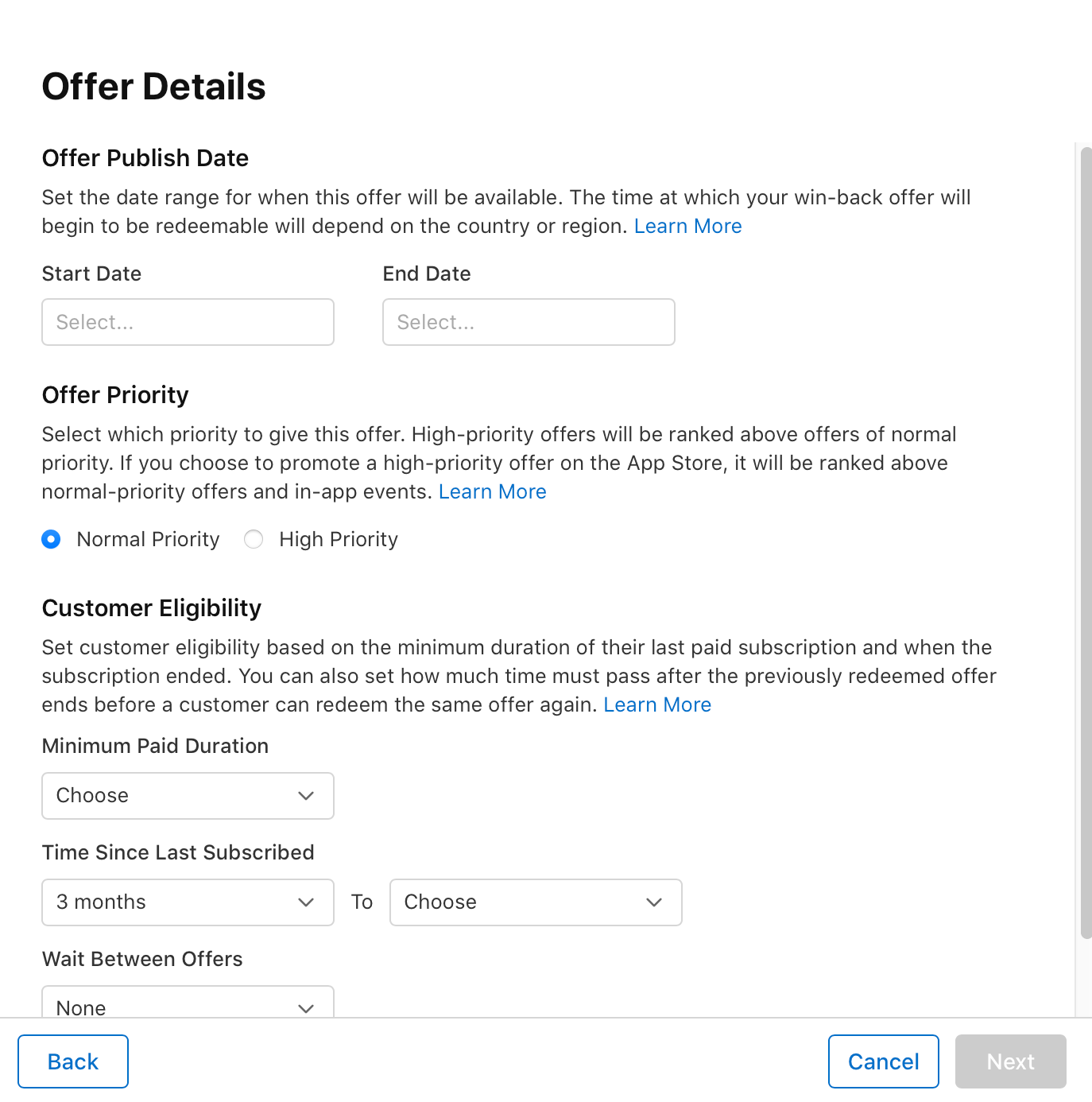Expand the chevron beside the second Choose field
This screenshot has height=1102, width=1092.
point(654,902)
